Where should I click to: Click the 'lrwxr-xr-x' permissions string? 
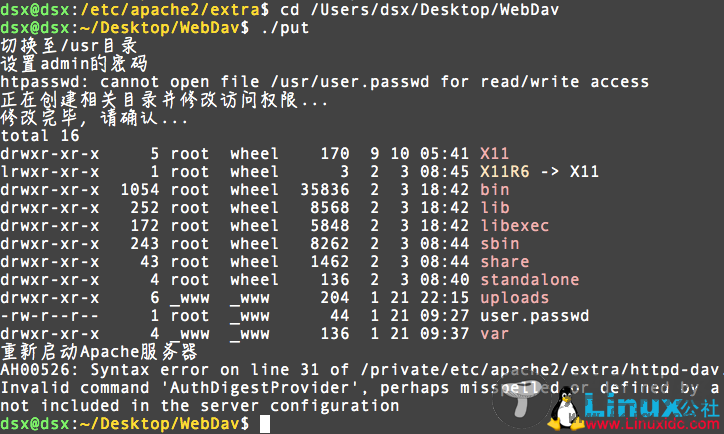(50, 171)
